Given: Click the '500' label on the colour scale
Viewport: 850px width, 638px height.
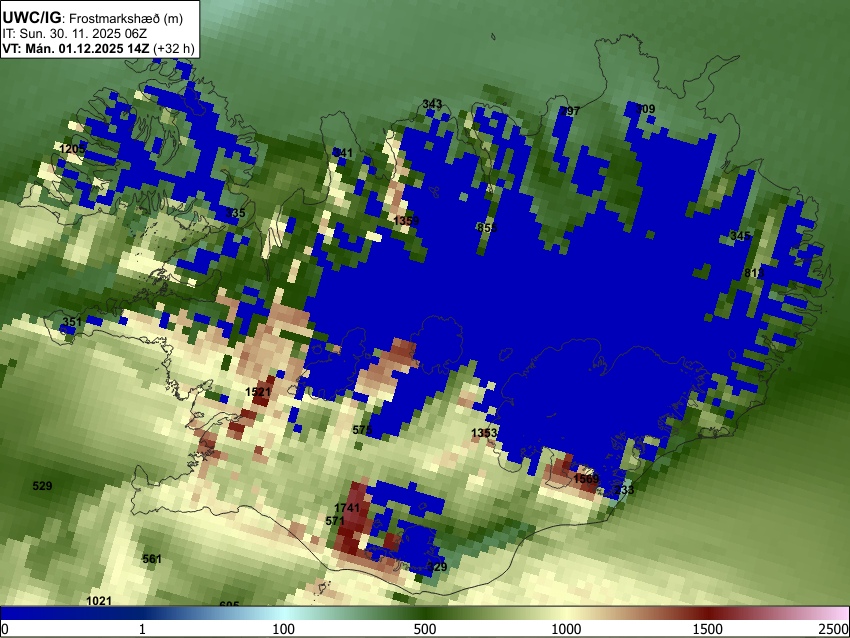Looking at the screenshot, I should pyautogui.click(x=425, y=629).
